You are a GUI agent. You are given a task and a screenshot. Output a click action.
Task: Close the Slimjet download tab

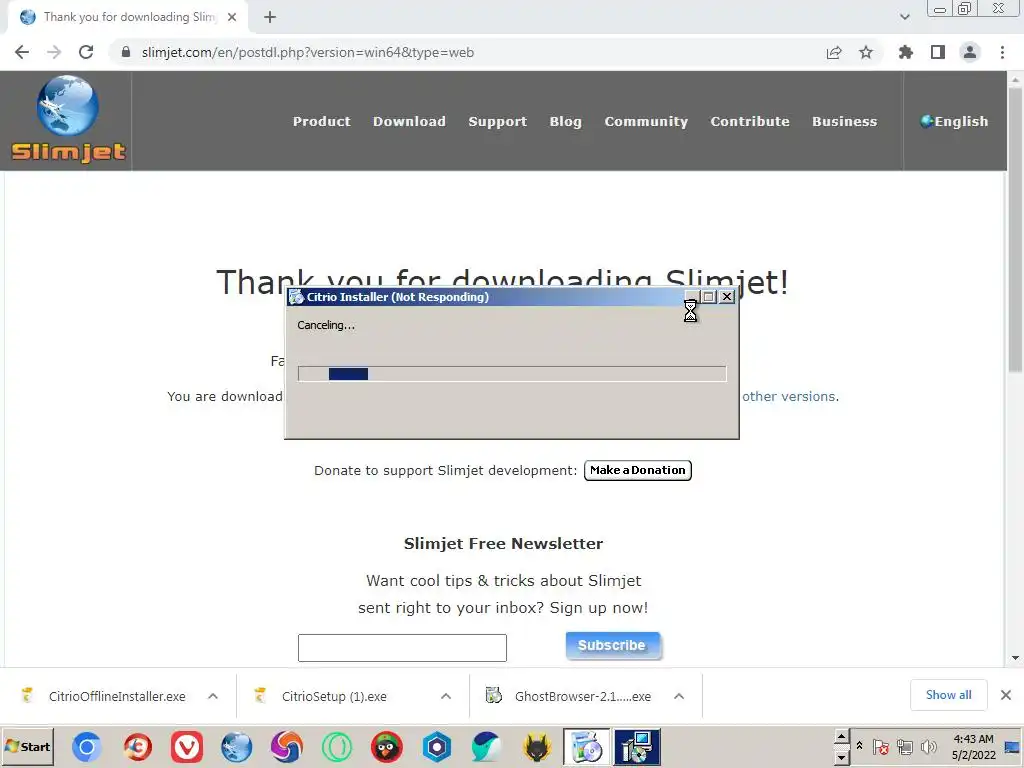(232, 17)
